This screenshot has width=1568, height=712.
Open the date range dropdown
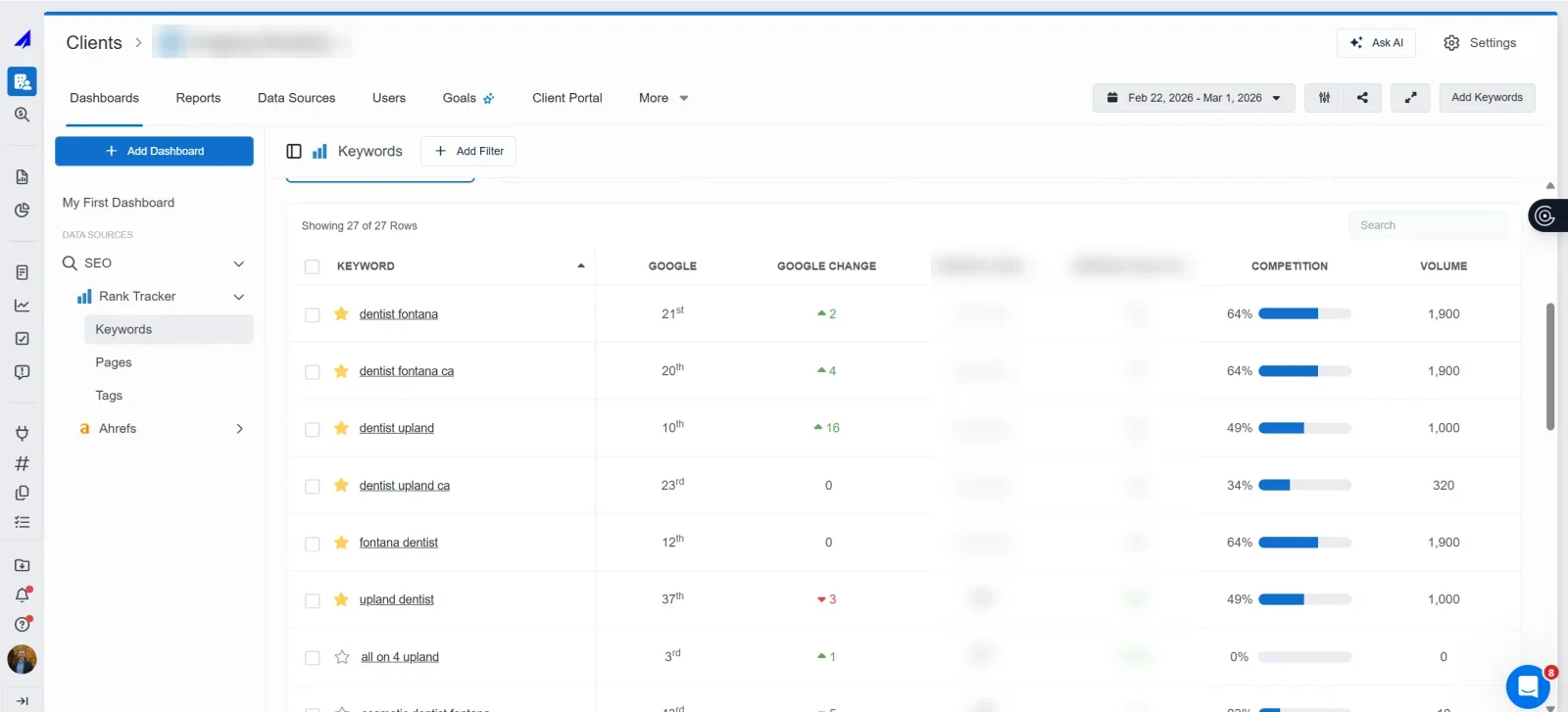[1193, 98]
